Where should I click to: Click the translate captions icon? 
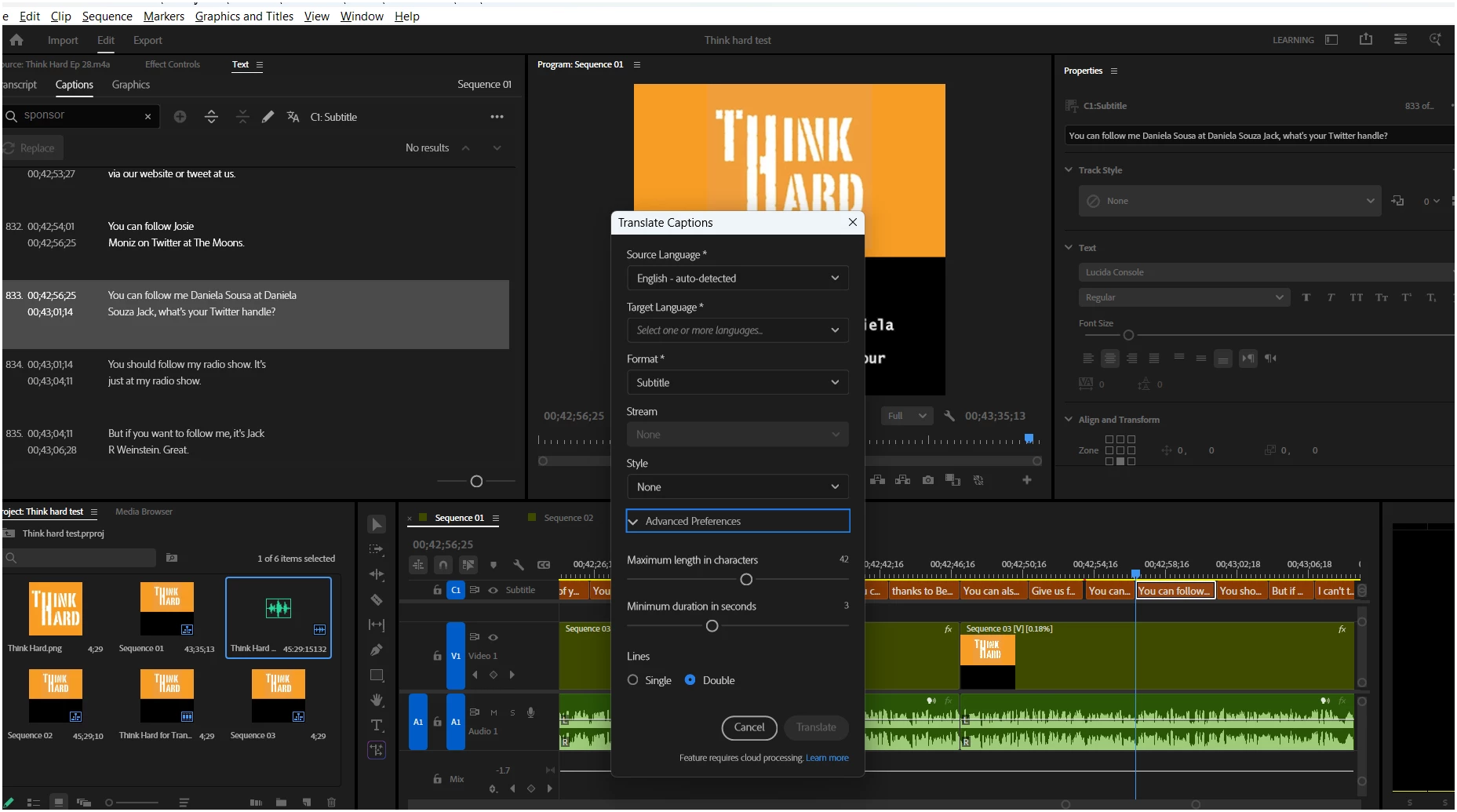[x=293, y=117]
